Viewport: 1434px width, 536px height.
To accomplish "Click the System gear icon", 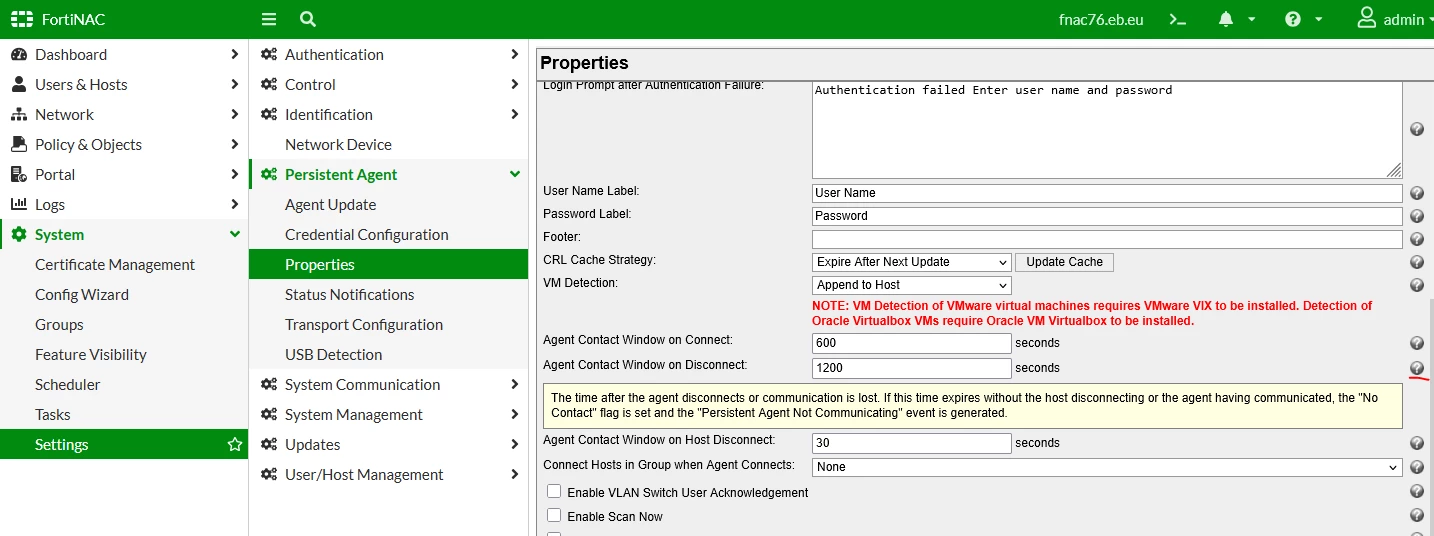I will pos(19,234).
